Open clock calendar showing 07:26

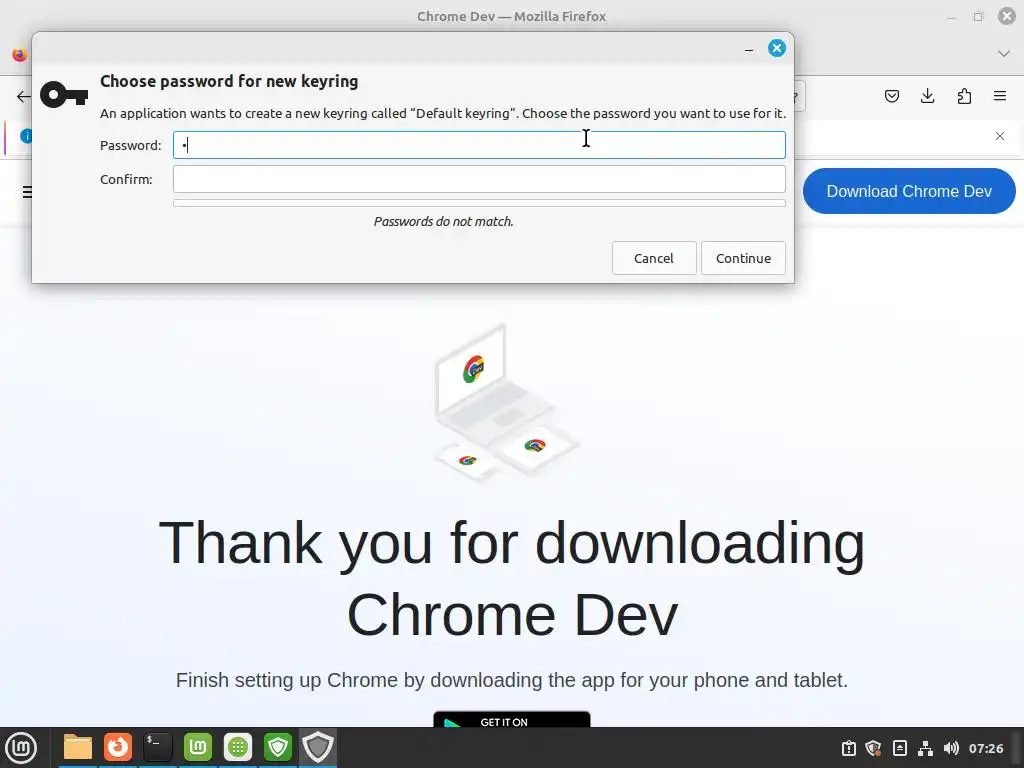click(x=985, y=748)
